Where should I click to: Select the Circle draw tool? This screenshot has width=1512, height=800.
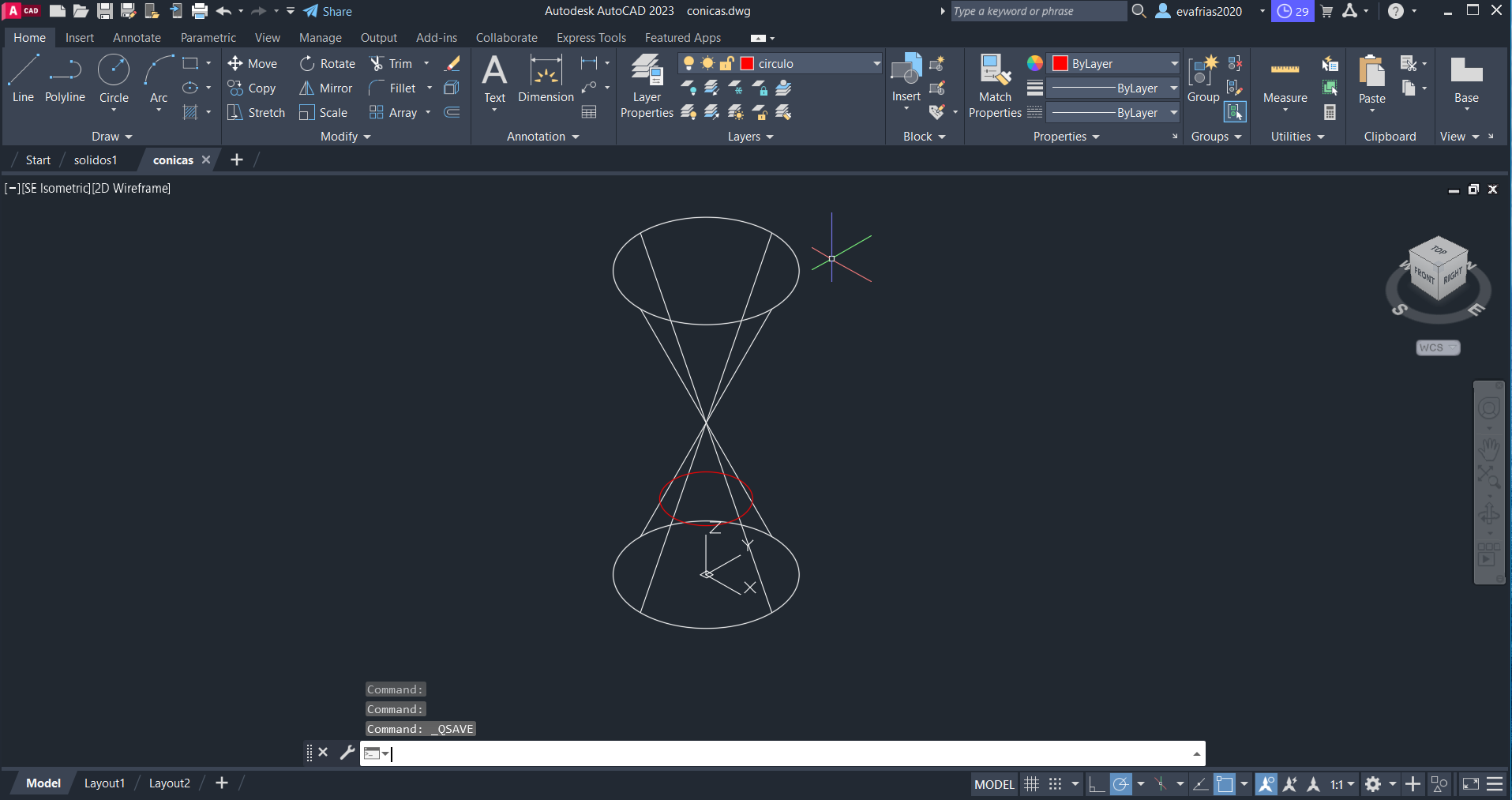[x=114, y=78]
